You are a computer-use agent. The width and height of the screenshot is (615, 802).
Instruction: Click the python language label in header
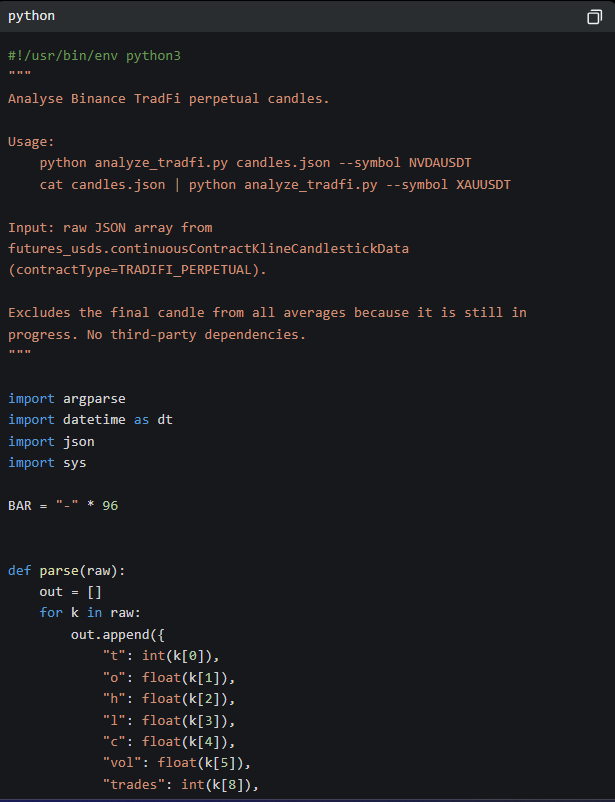(x=31, y=16)
